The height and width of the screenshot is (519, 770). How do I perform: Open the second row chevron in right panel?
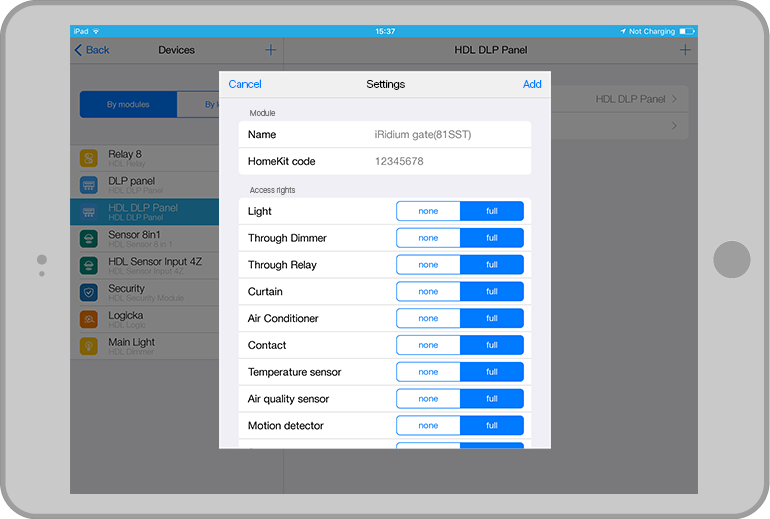tap(675, 126)
